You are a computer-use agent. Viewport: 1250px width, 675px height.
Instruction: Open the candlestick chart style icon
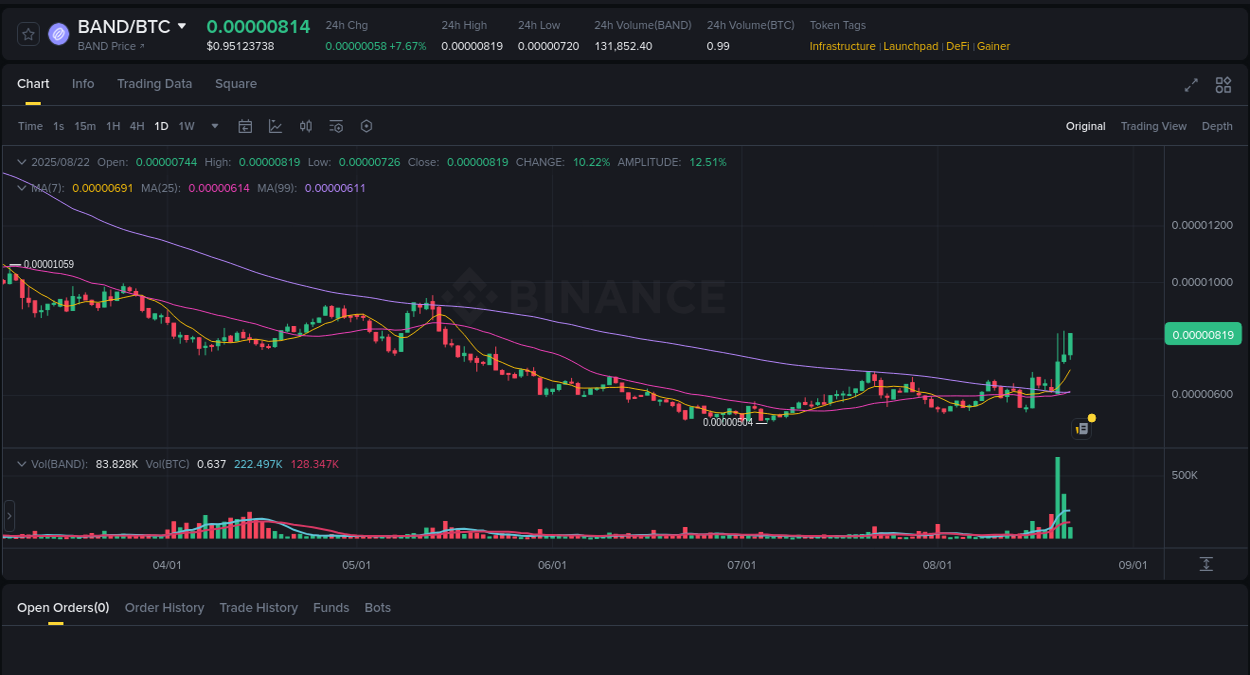click(x=306, y=126)
